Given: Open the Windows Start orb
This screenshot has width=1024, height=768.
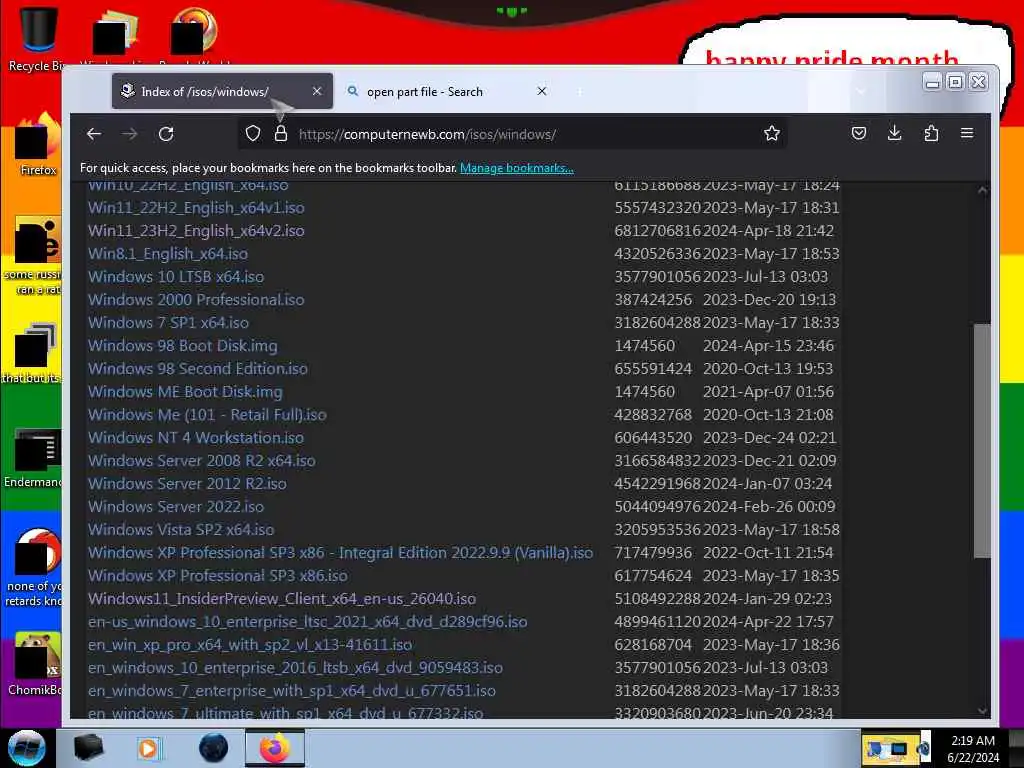Looking at the screenshot, I should [27, 748].
